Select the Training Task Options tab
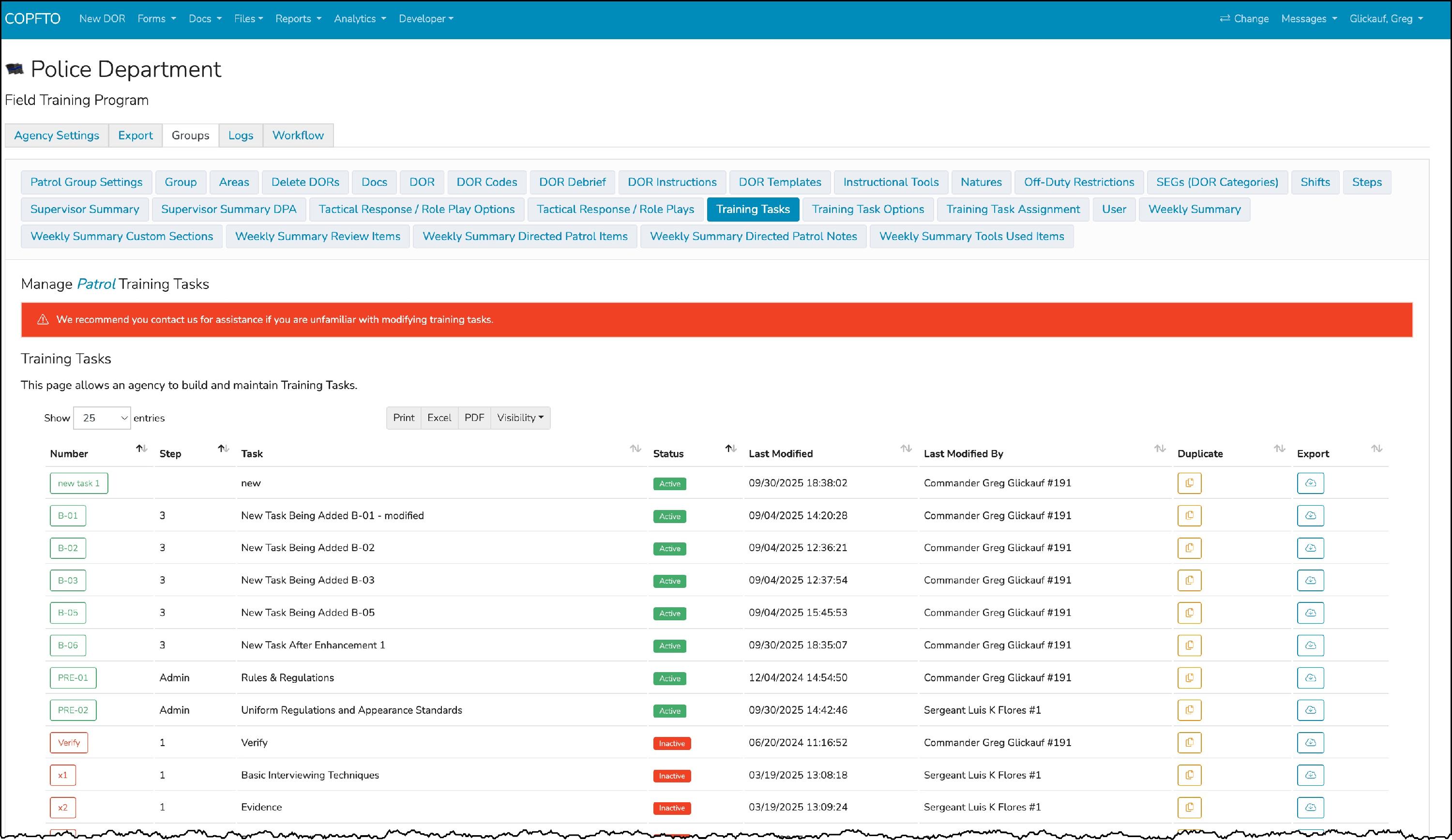Image resolution: width=1452 pixels, height=840 pixels. coord(867,209)
